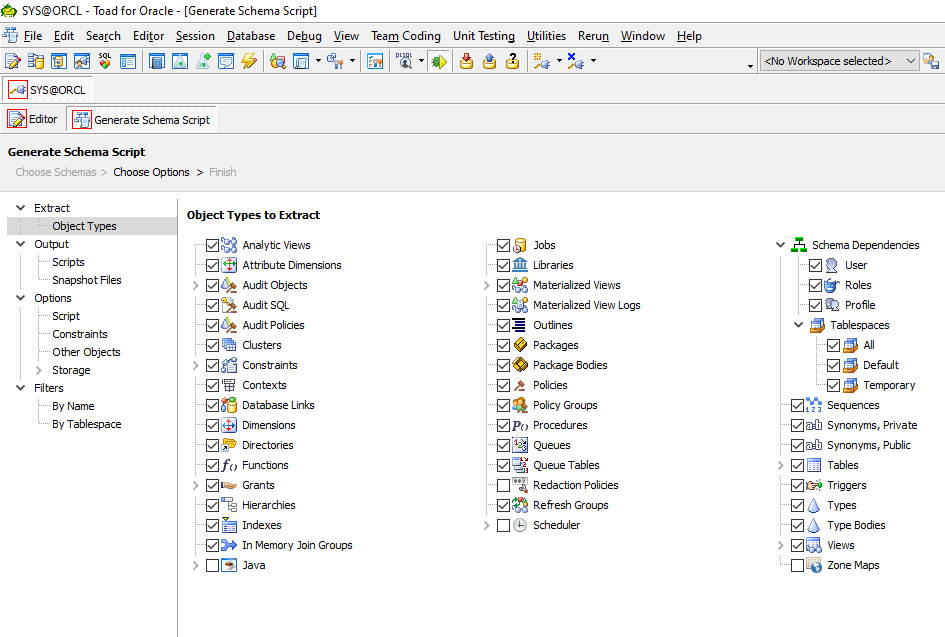Click the Finish breadcrumb step
Screen dimensions: 945x637
(222, 172)
